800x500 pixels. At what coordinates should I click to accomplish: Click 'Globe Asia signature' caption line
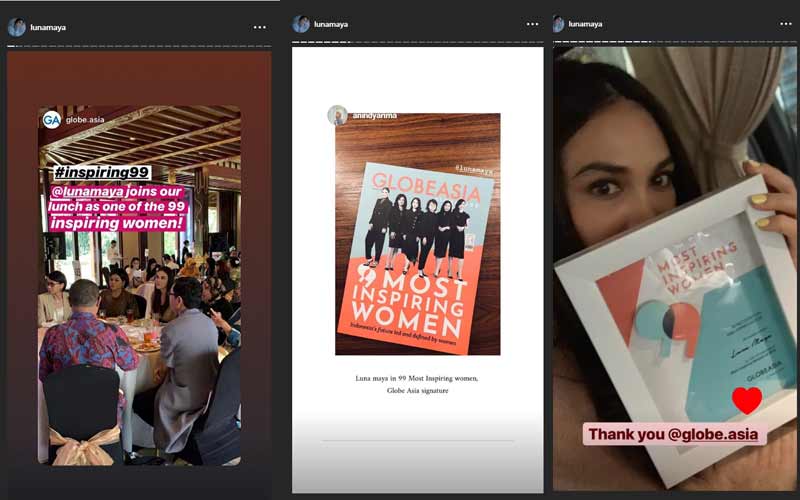pyautogui.click(x=417, y=391)
